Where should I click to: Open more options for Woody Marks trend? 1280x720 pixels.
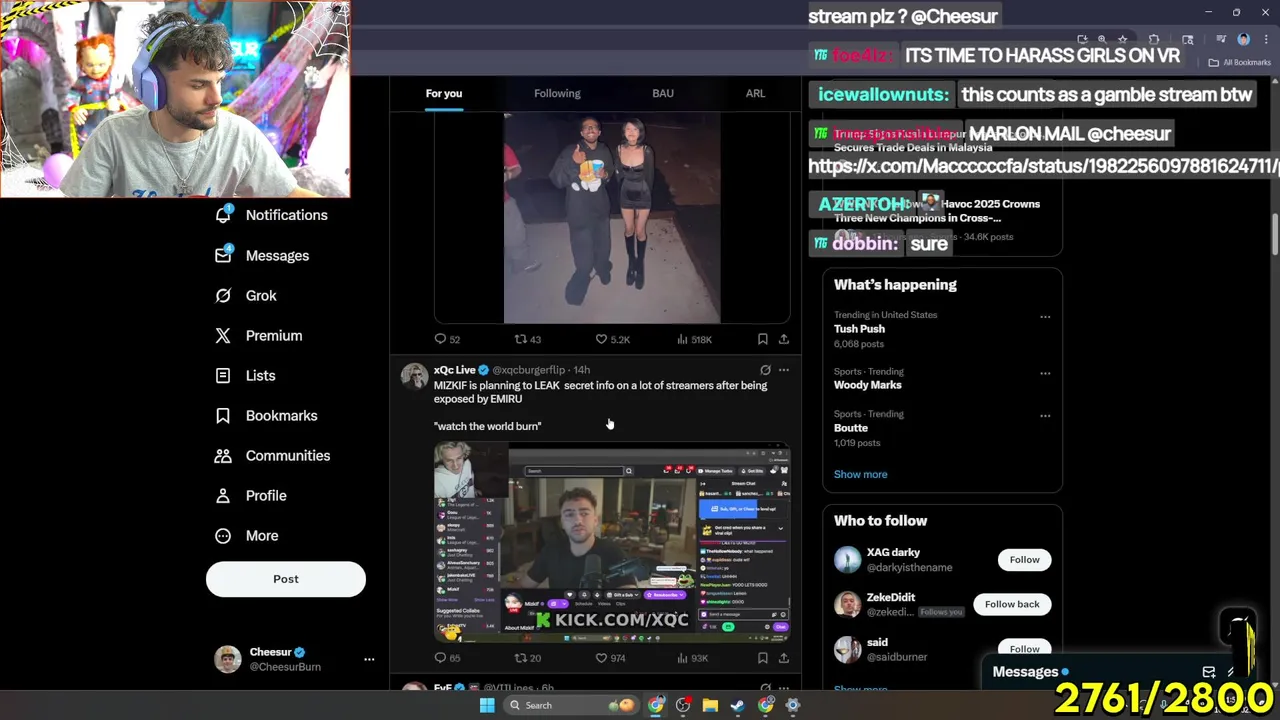(x=1045, y=373)
